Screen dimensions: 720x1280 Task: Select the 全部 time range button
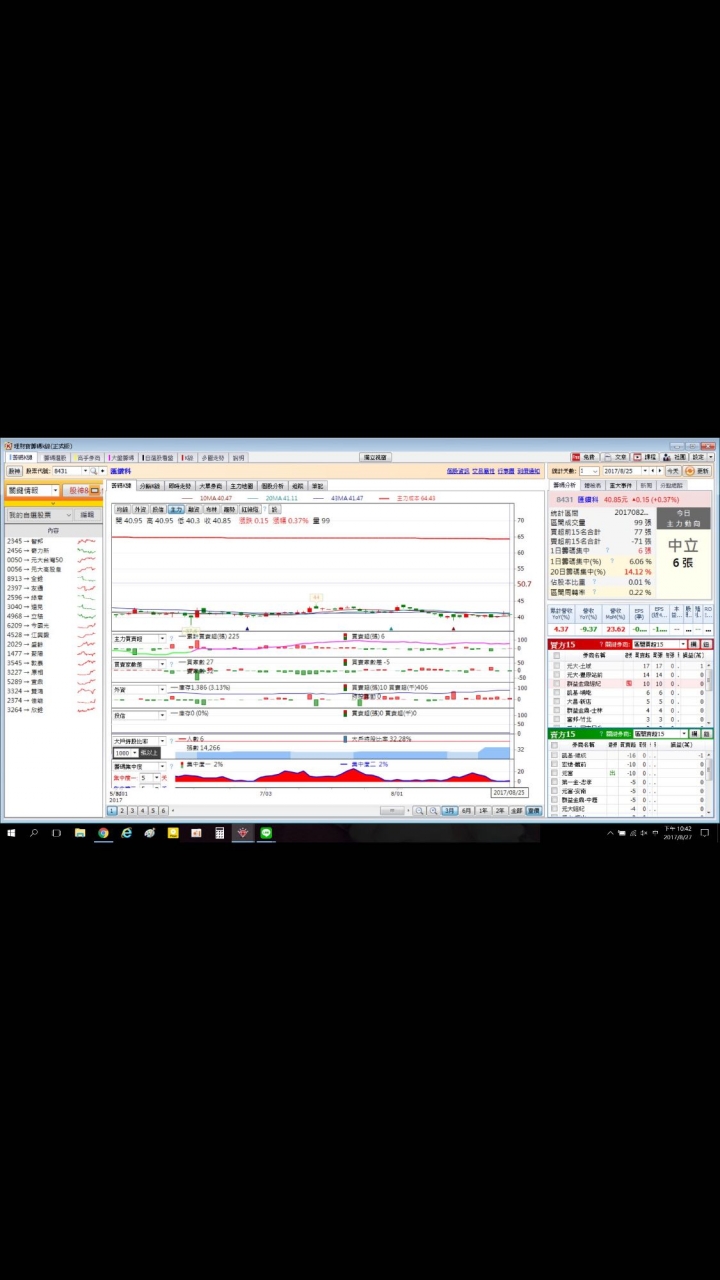516,811
